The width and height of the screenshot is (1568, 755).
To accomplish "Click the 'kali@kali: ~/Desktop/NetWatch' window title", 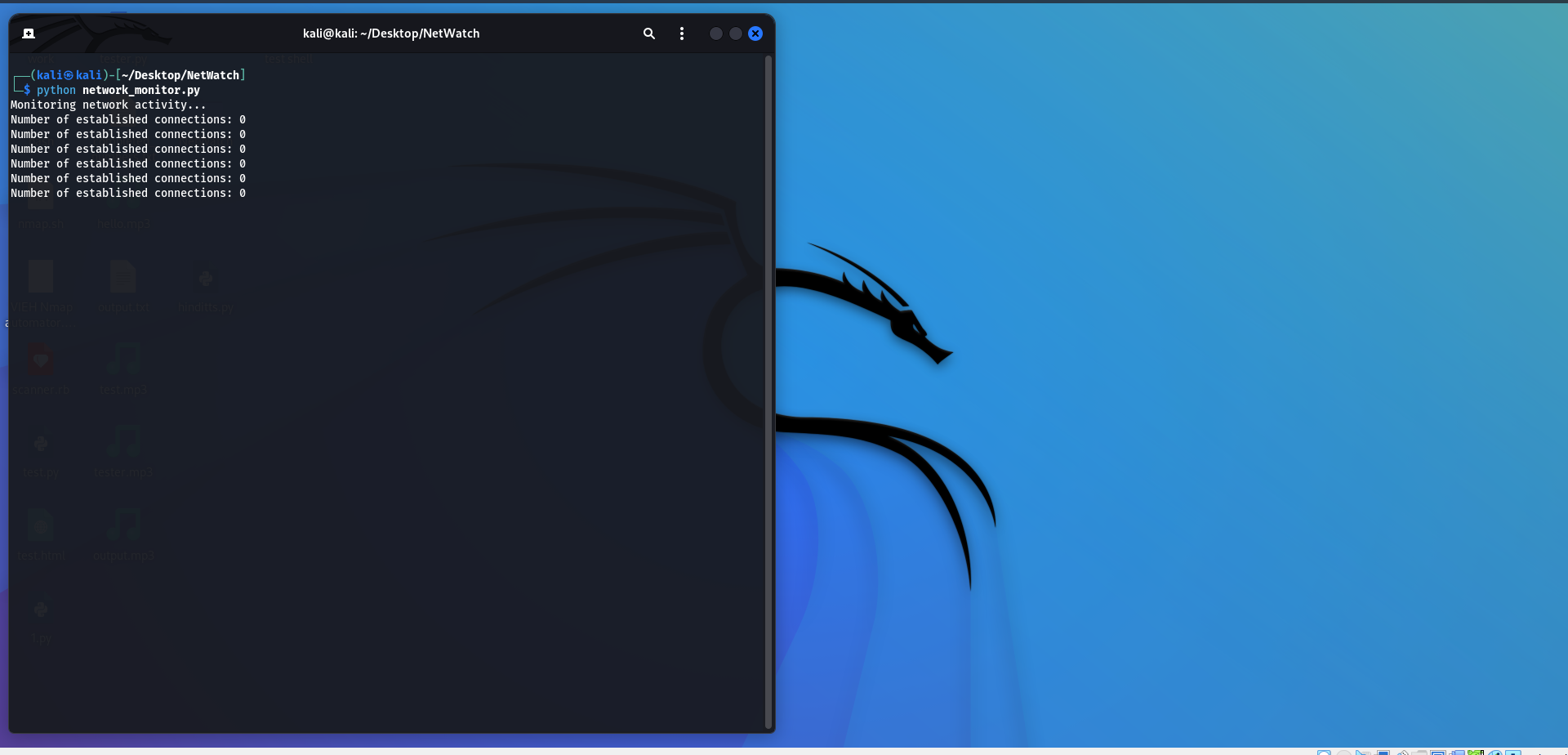I will tap(391, 34).
